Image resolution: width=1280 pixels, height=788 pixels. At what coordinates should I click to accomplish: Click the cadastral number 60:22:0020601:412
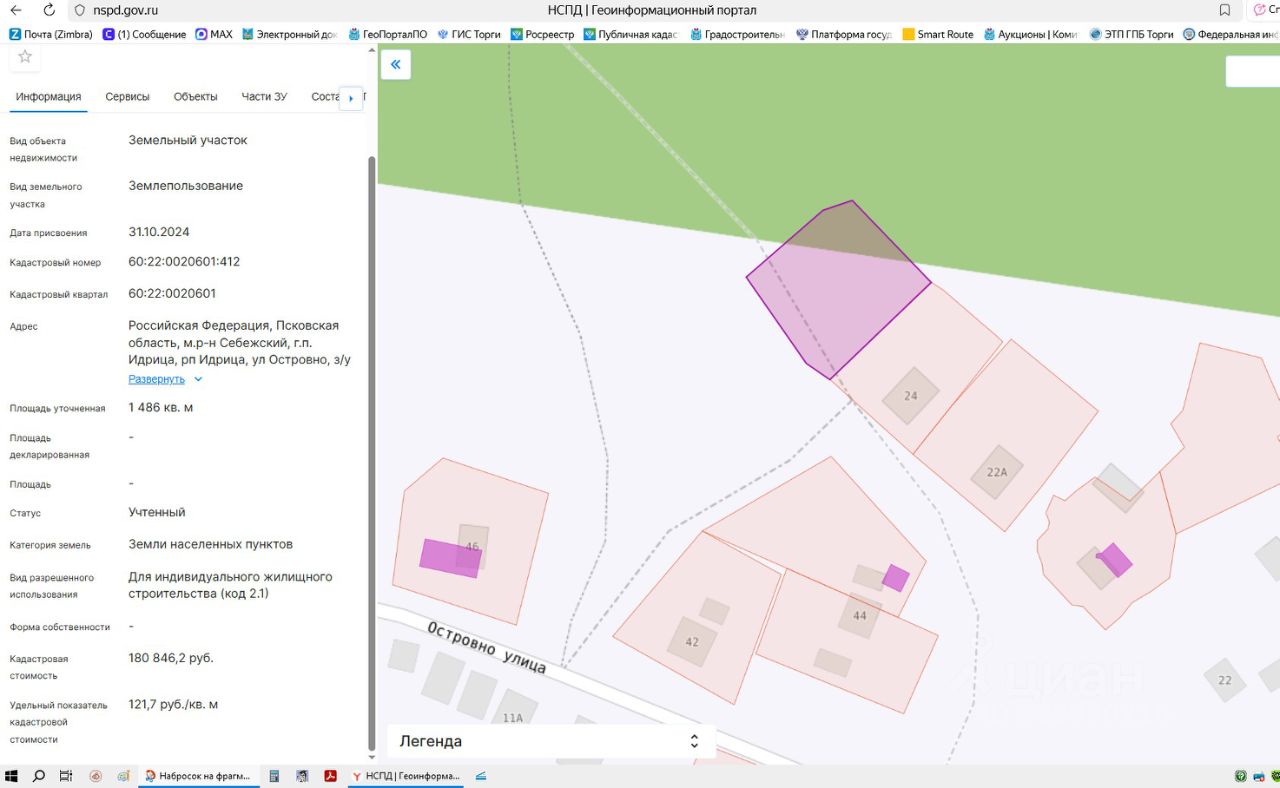[184, 262]
